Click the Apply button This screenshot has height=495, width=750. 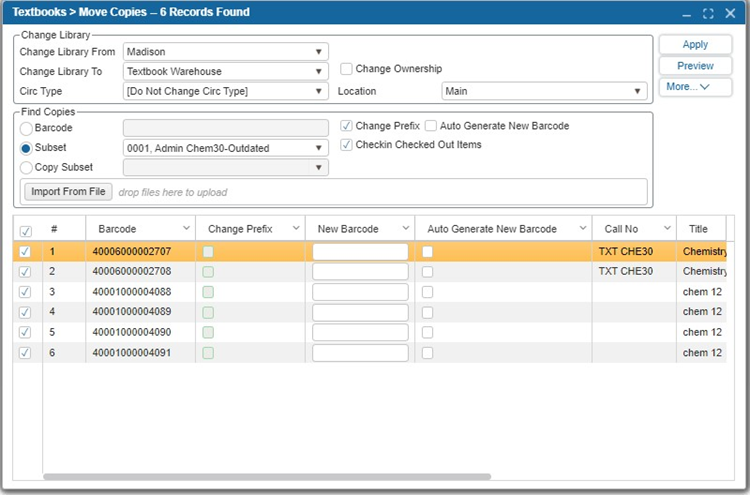tap(695, 44)
